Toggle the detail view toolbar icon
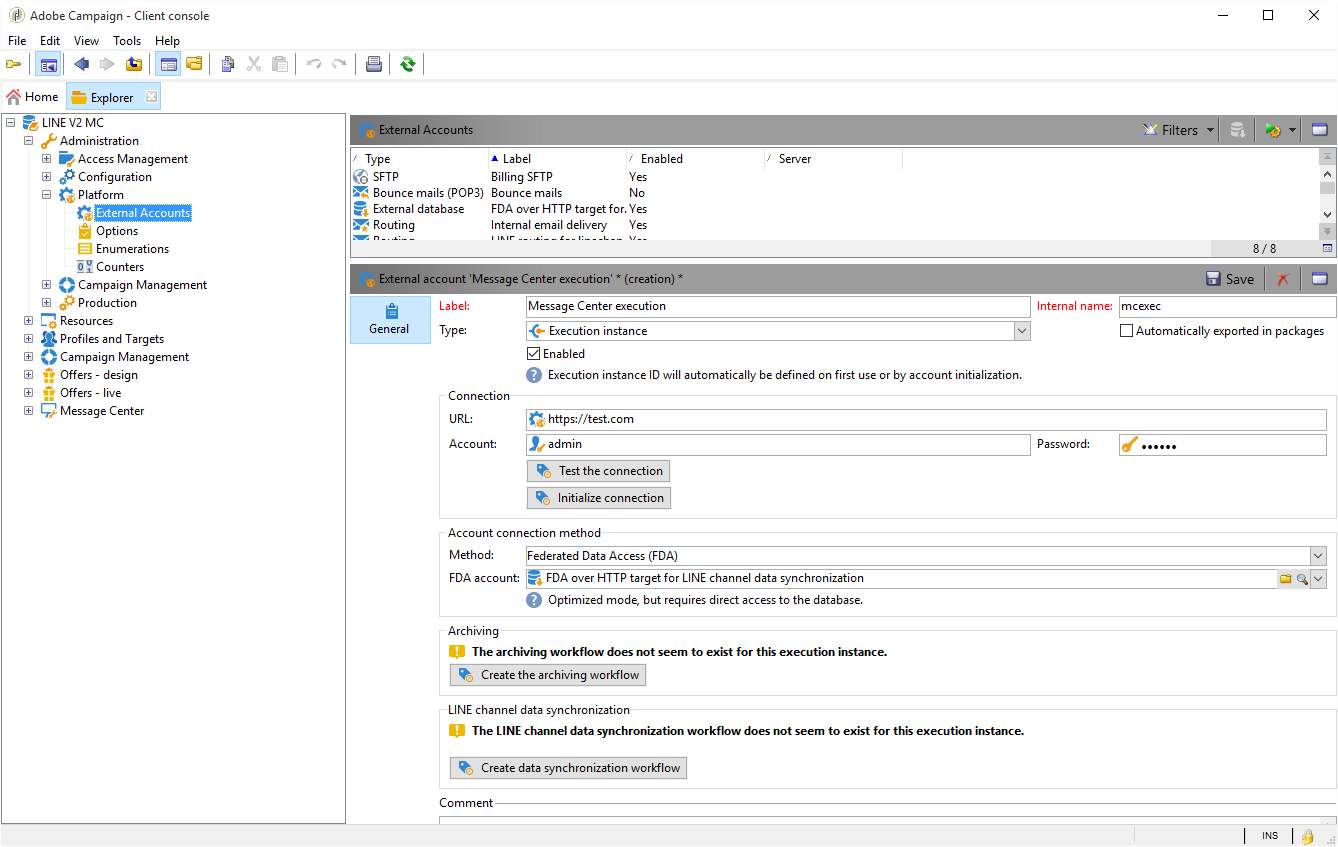1338x847 pixels. (168, 64)
